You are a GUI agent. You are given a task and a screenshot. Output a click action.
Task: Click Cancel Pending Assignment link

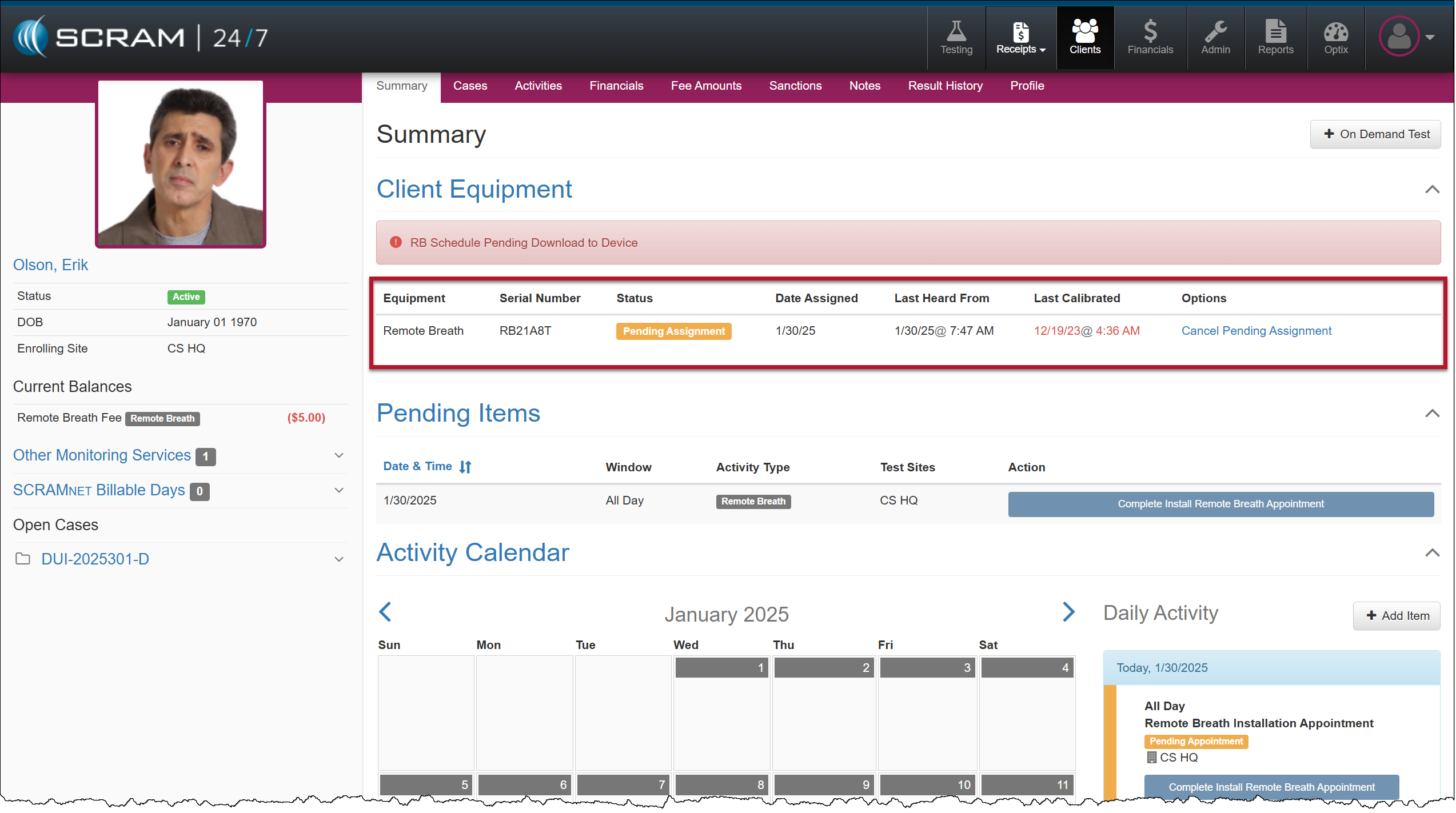pyautogui.click(x=1256, y=331)
